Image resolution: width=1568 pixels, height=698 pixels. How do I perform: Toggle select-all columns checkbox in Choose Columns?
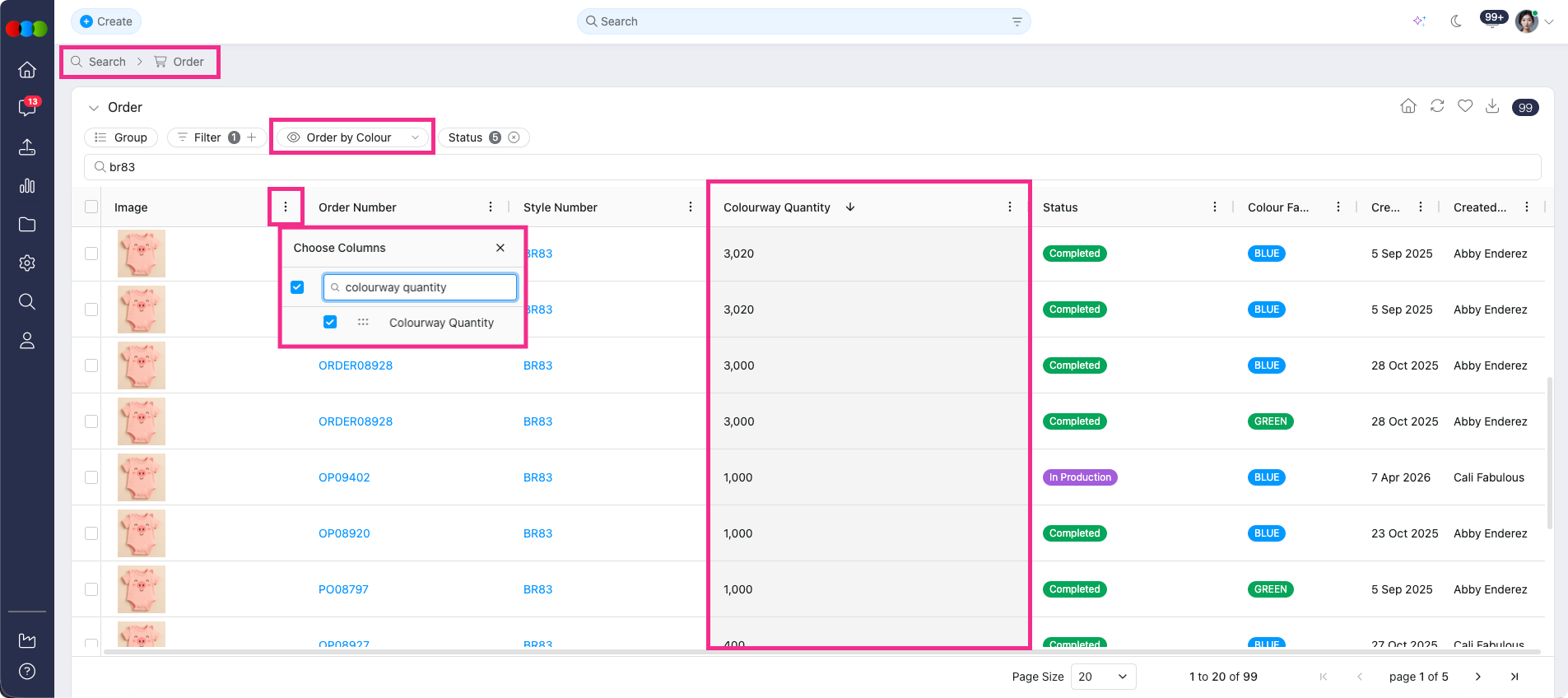(x=297, y=287)
